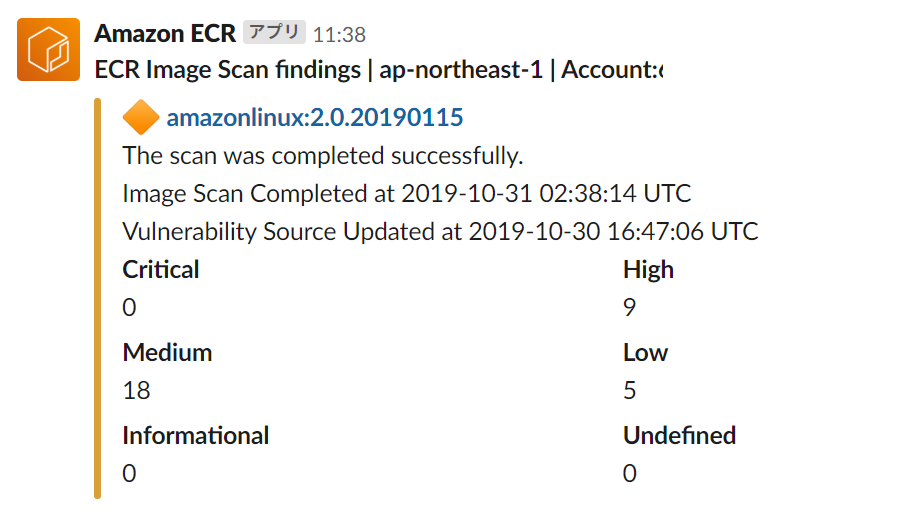Screen dimensions: 919x515
Task: Select the High count value 9
Action: [629, 307]
